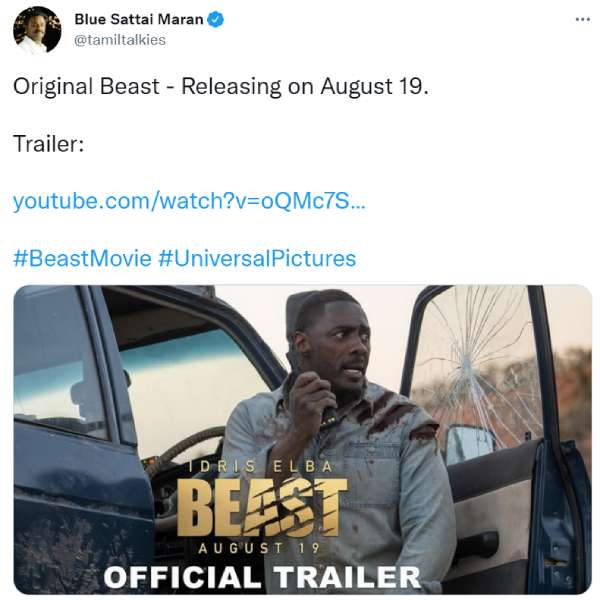Image resolution: width=600 pixels, height=600 pixels.
Task: Visit the @tamiltalkies handle
Action: pos(120,40)
